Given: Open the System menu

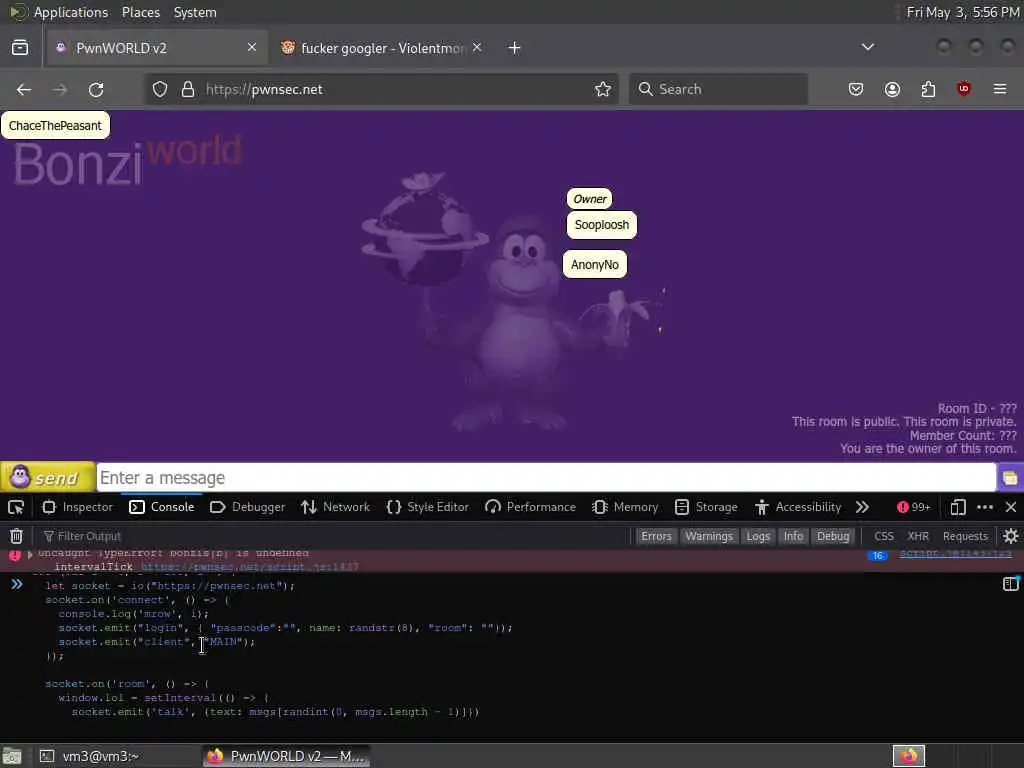Looking at the screenshot, I should pyautogui.click(x=195, y=12).
